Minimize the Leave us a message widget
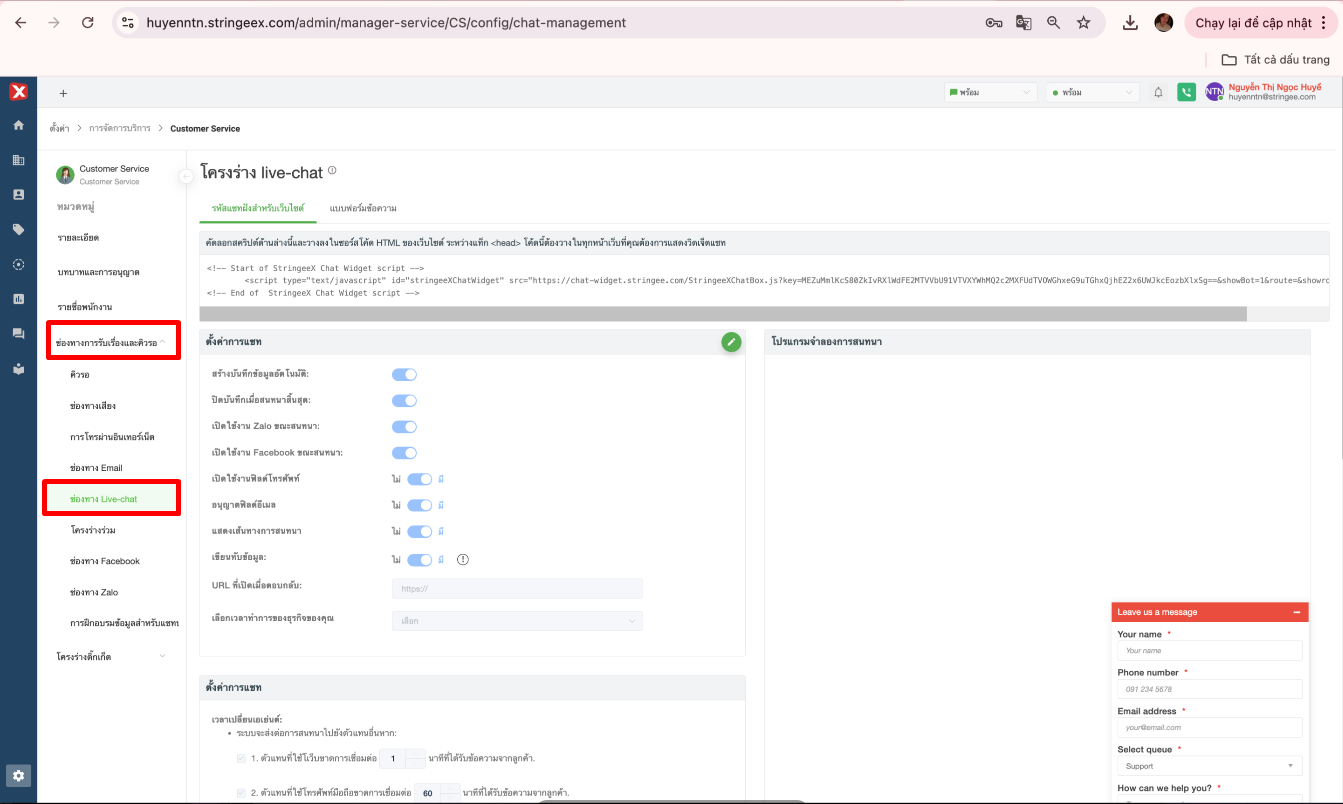 click(x=1296, y=612)
